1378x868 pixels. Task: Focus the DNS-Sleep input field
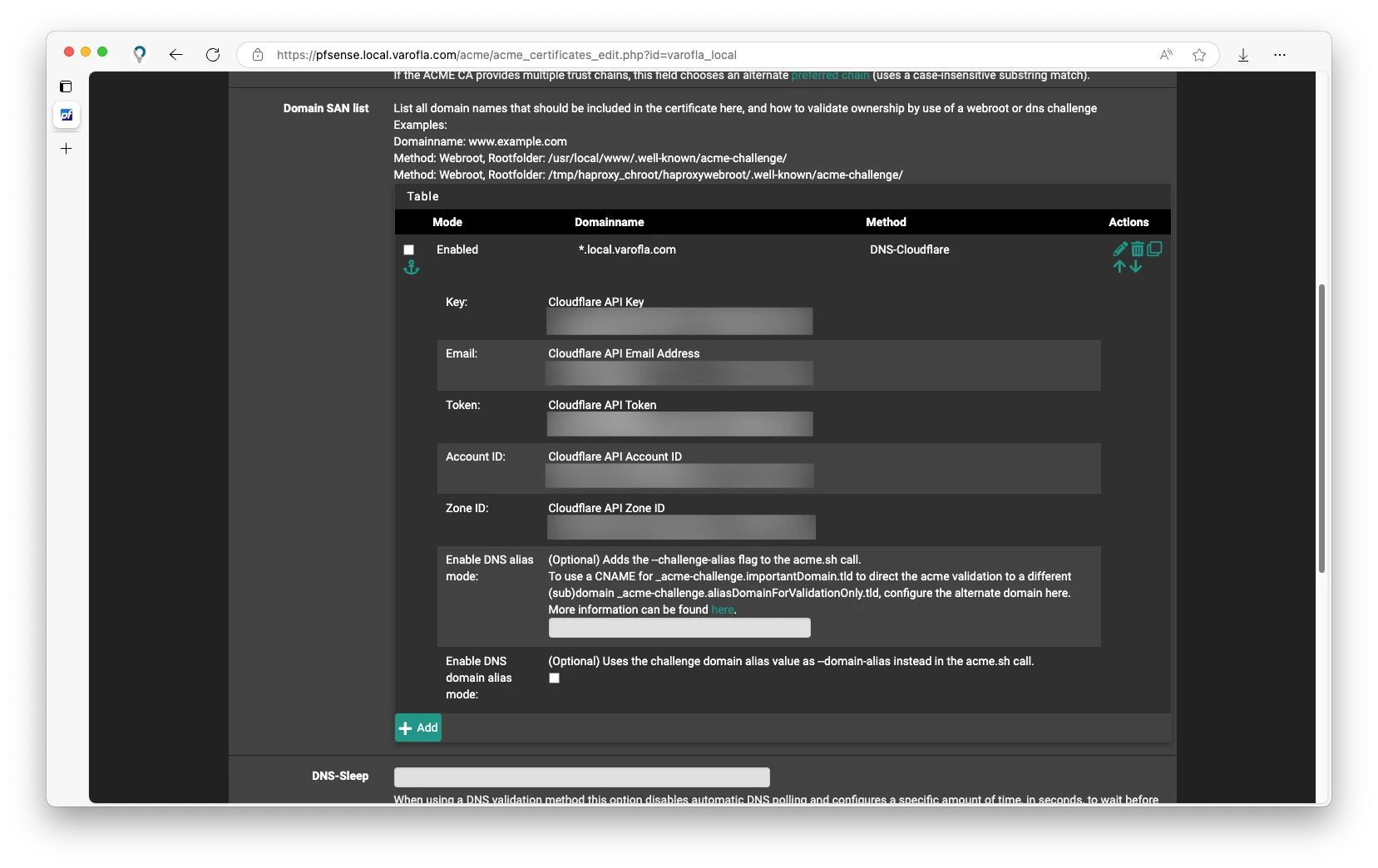click(581, 777)
